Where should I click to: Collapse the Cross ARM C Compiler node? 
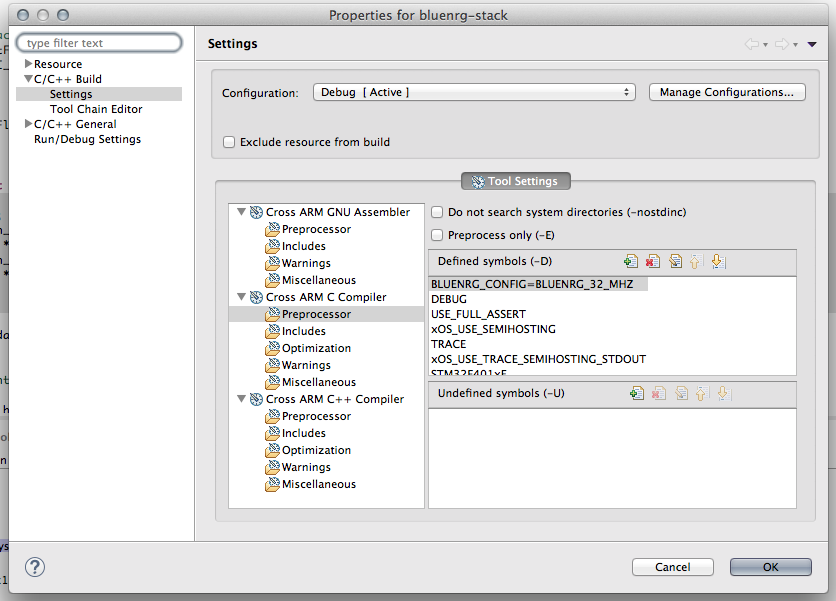pos(242,297)
